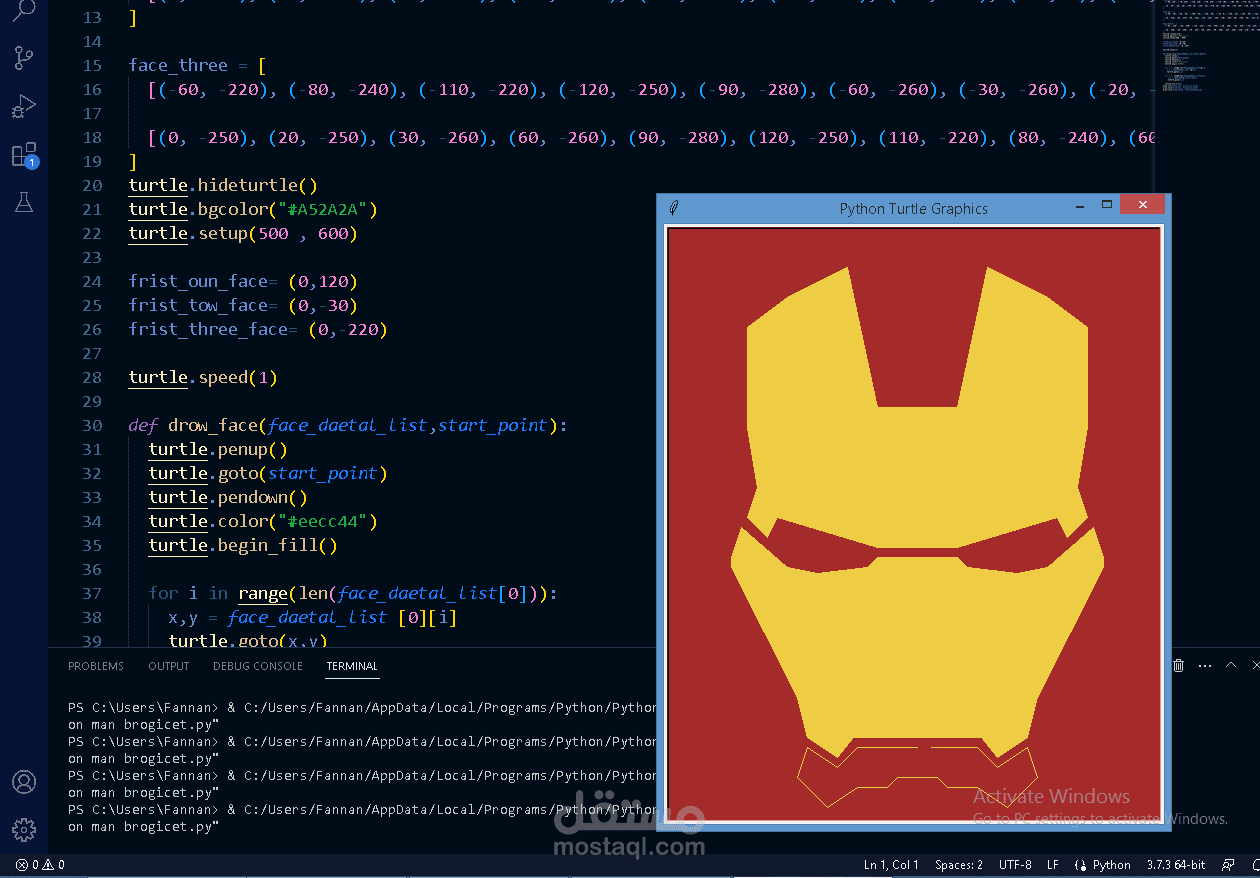
Task: Switch to the OUTPUT tab
Action: [168, 666]
